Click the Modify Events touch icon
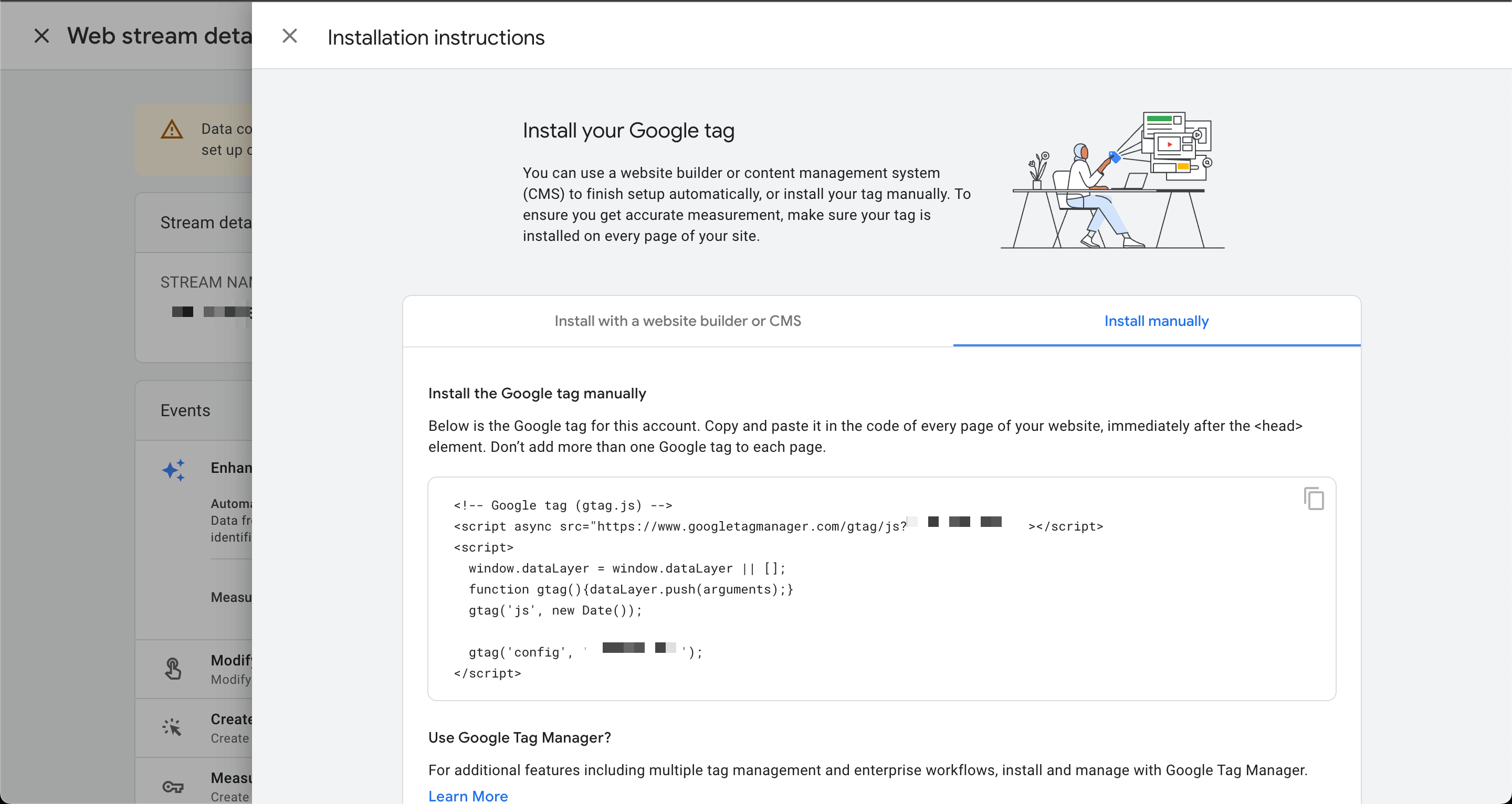This screenshot has width=1512, height=804. pyautogui.click(x=173, y=668)
